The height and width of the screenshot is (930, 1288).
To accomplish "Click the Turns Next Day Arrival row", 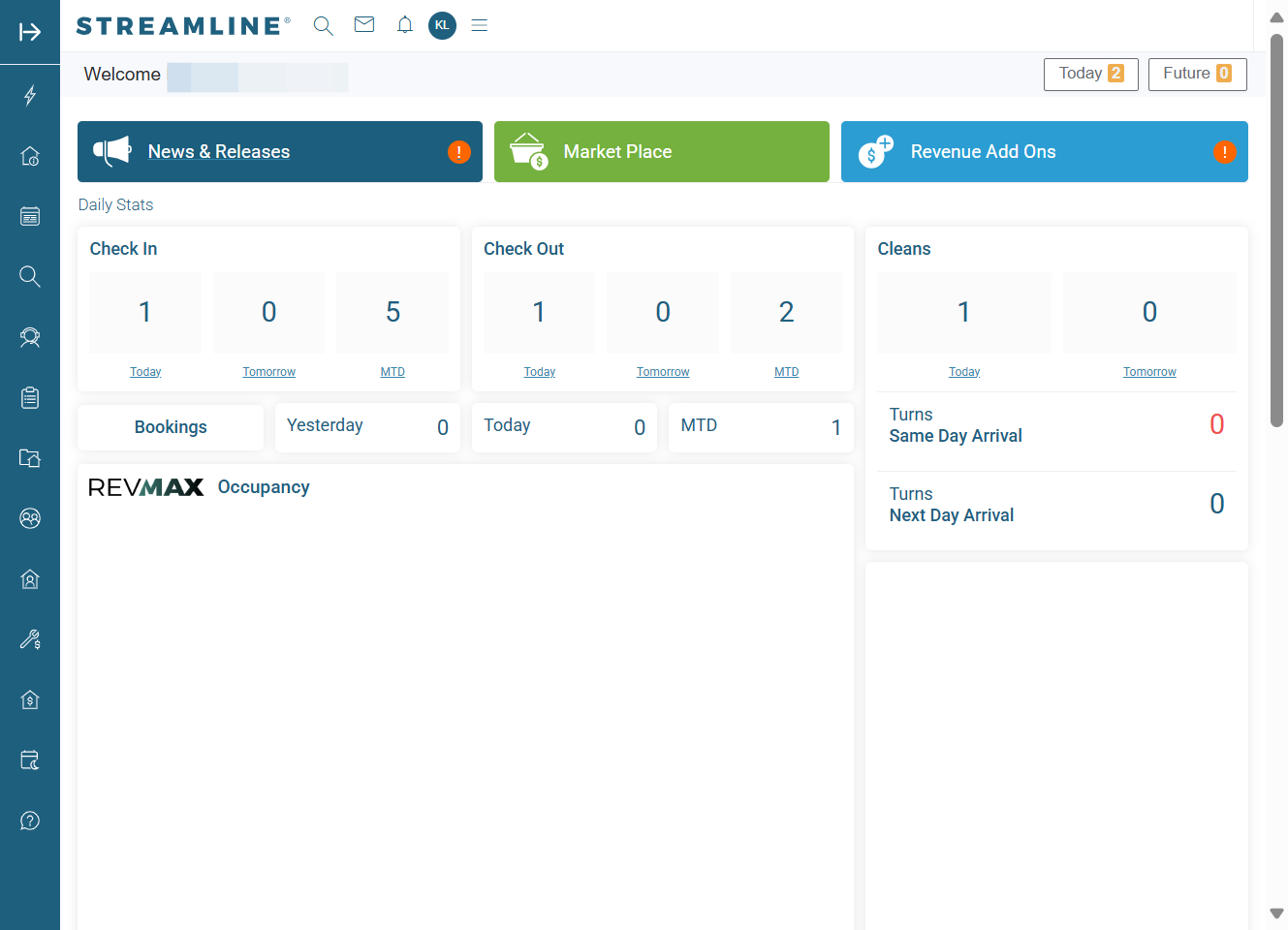I will click(1056, 505).
